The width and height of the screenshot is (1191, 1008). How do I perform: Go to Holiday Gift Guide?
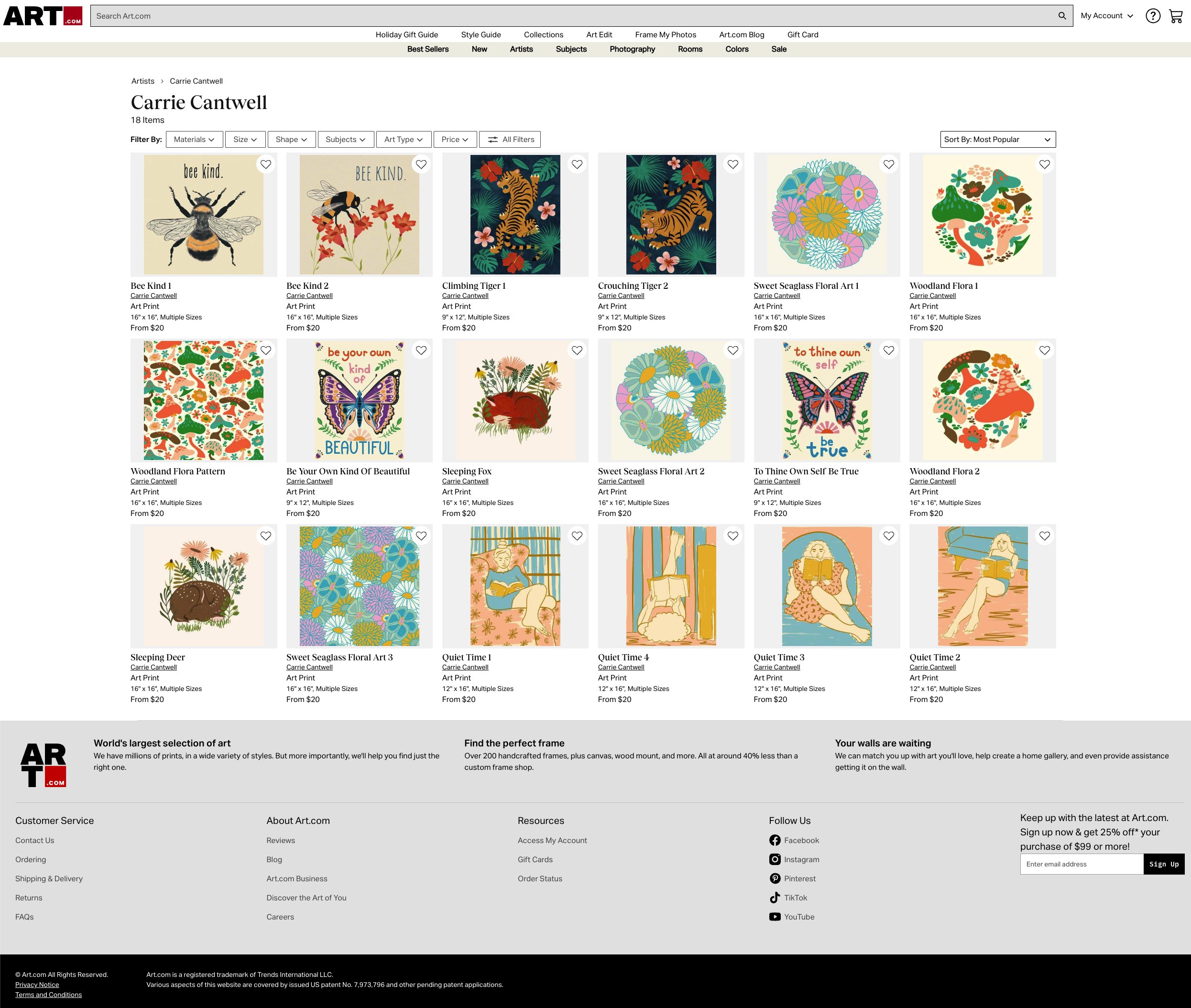point(407,35)
